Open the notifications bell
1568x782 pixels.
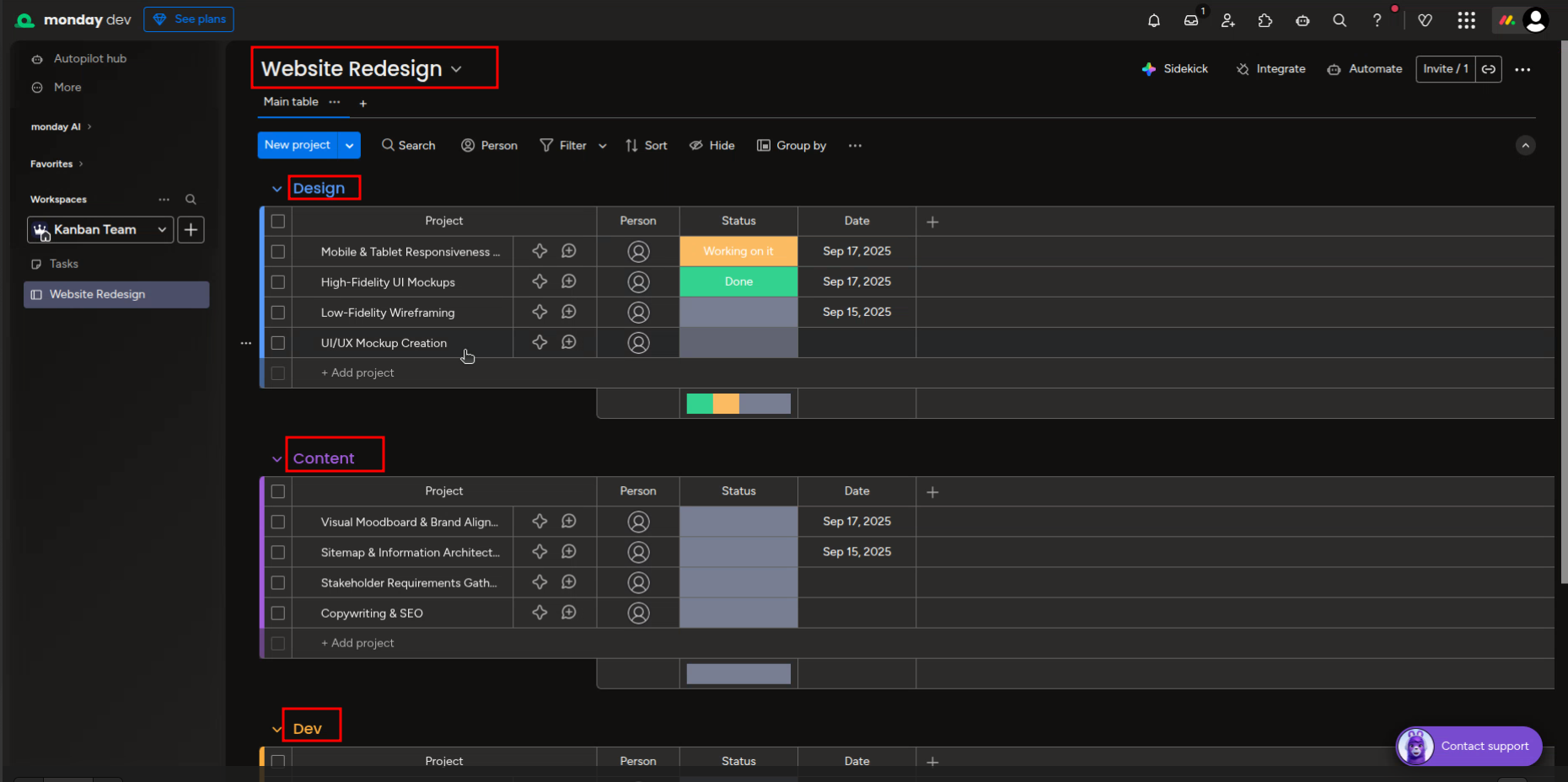click(x=1154, y=20)
